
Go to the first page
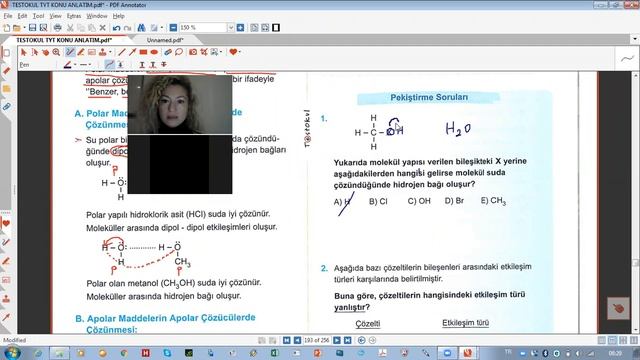[287, 340]
